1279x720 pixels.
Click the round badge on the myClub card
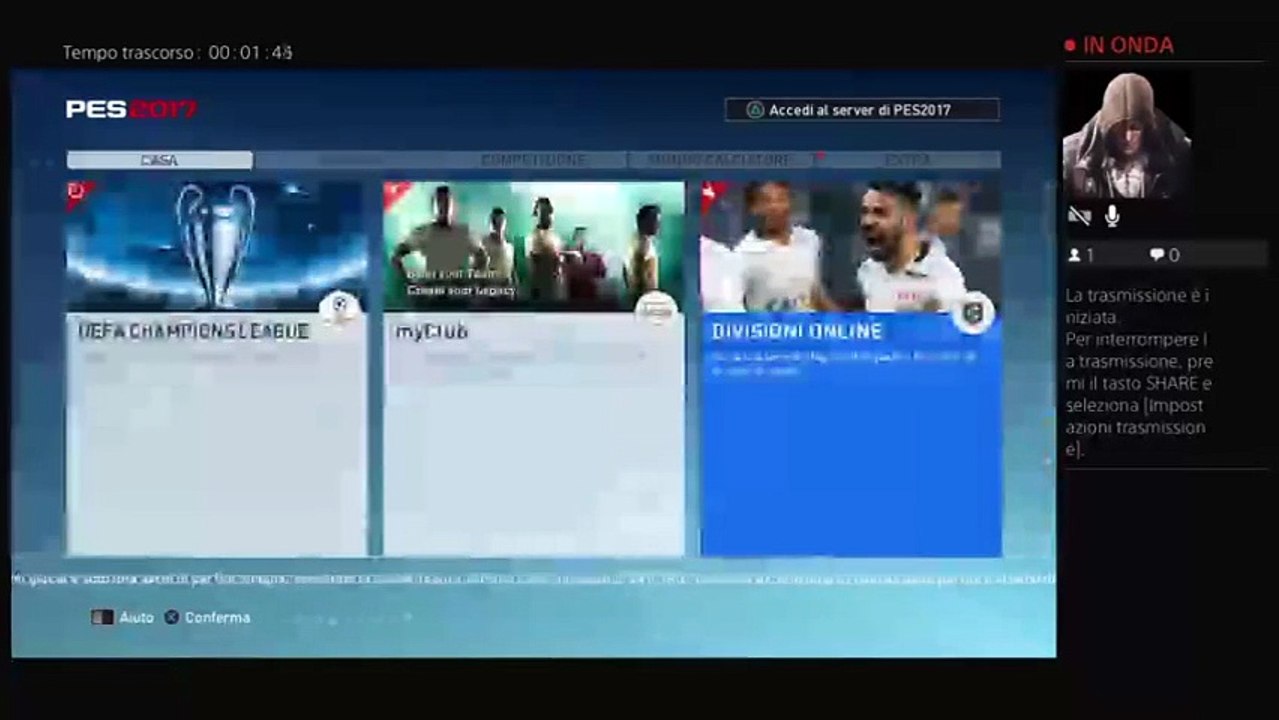coord(656,310)
